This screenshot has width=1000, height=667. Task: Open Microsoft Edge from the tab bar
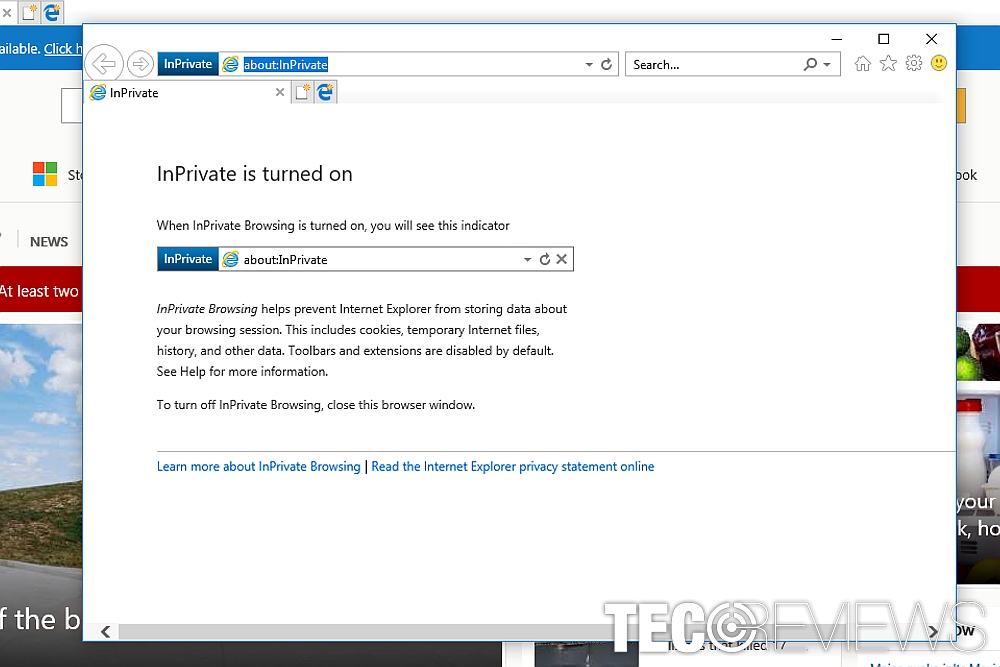point(325,92)
